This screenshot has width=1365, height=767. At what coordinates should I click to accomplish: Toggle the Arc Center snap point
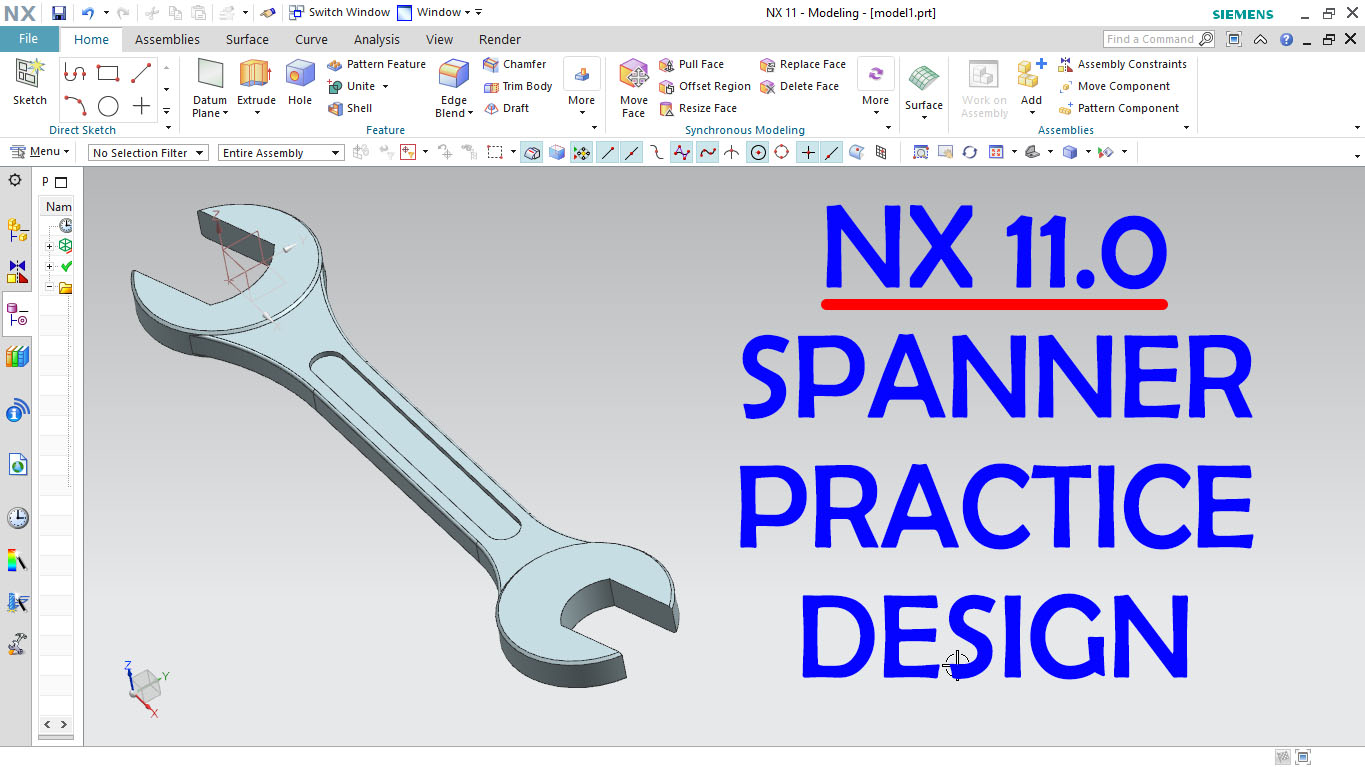(758, 152)
